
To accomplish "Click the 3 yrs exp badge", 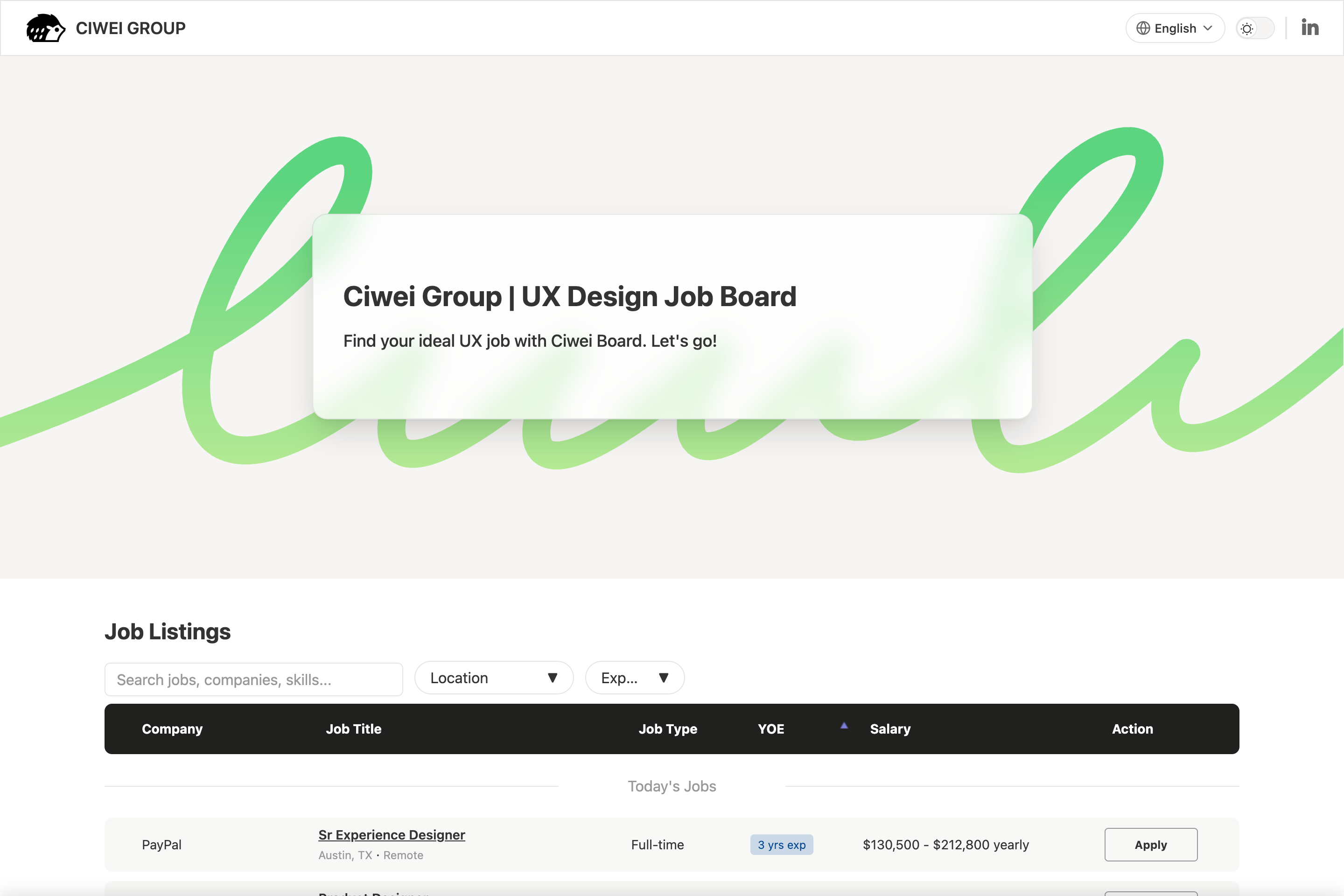I will click(781, 845).
